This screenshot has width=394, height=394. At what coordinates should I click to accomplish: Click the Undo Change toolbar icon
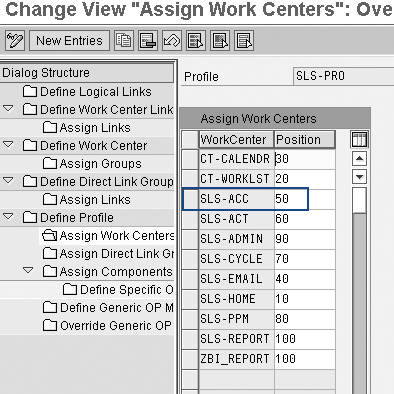click(172, 41)
